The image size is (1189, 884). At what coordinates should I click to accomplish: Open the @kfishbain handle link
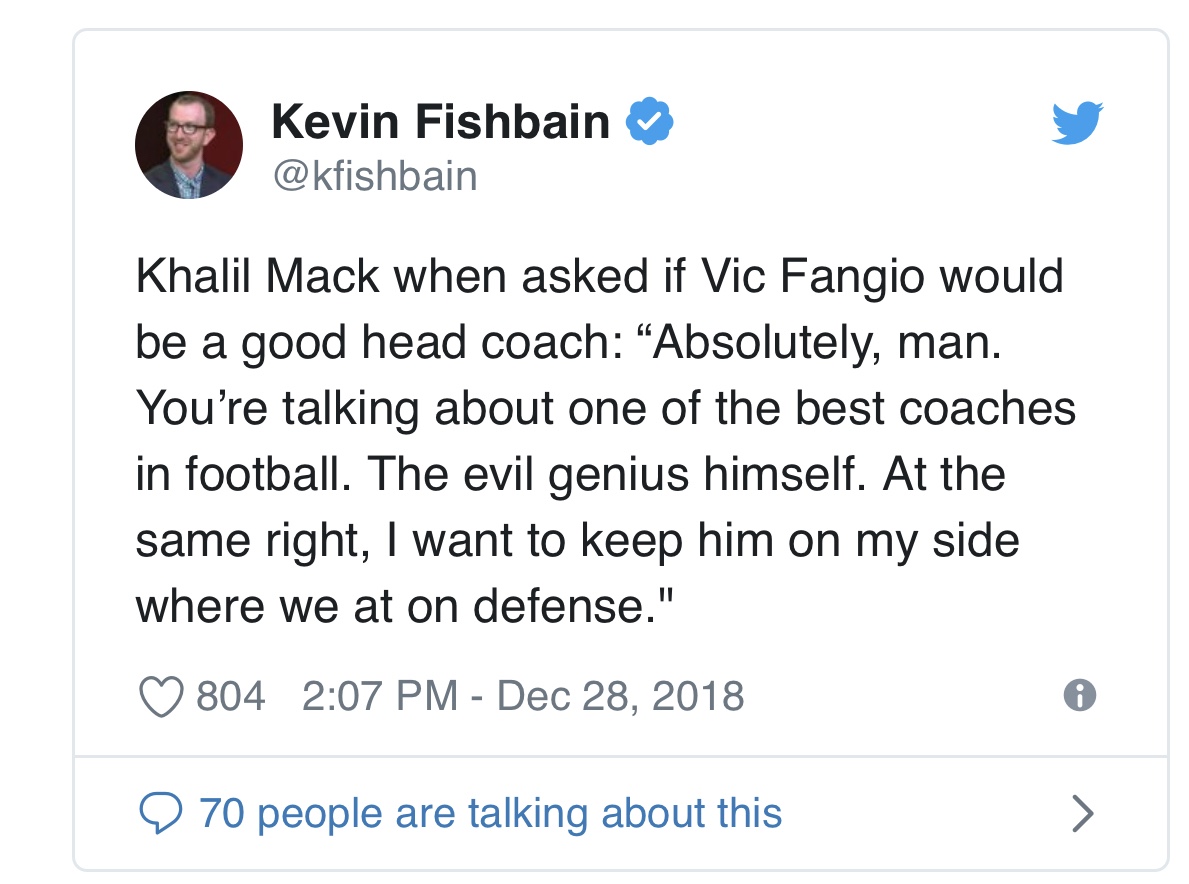[x=374, y=177]
